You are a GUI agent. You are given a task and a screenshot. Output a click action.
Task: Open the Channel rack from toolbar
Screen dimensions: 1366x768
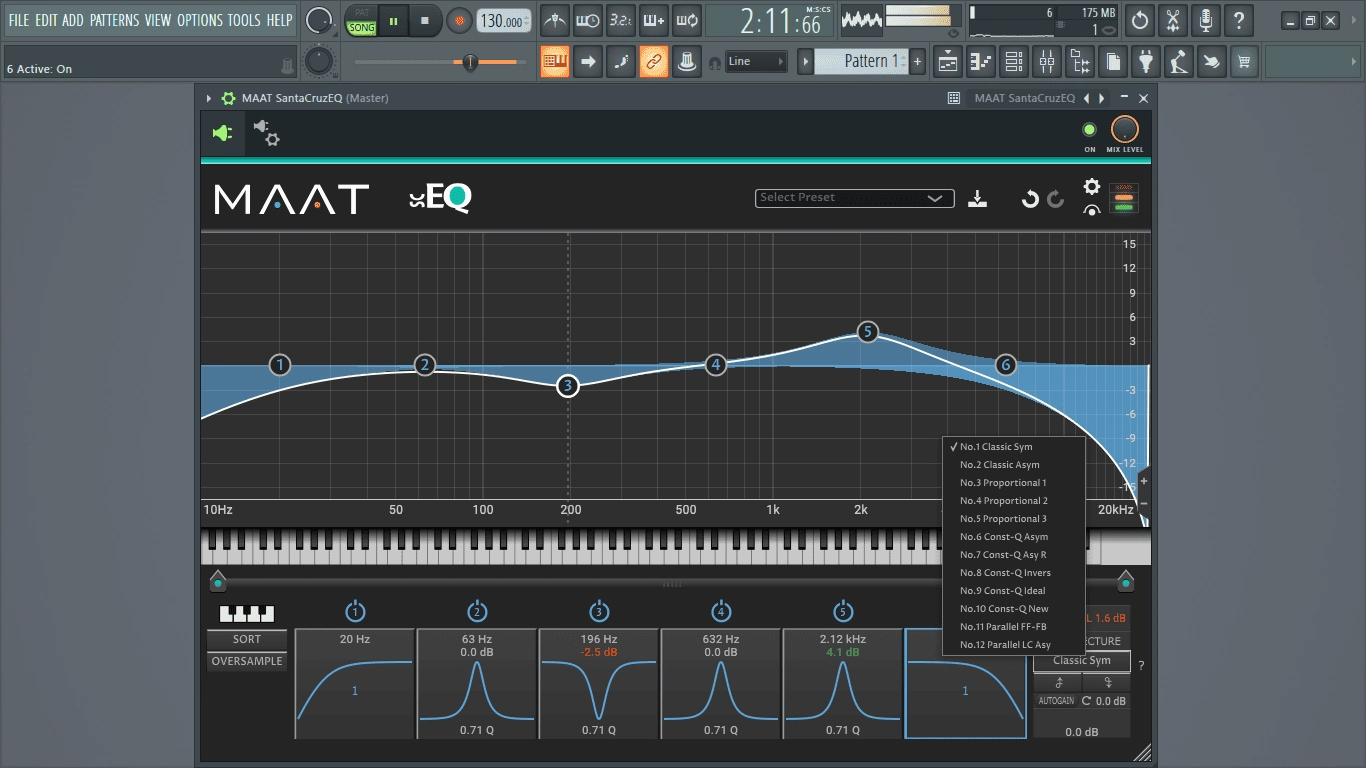tap(1014, 61)
